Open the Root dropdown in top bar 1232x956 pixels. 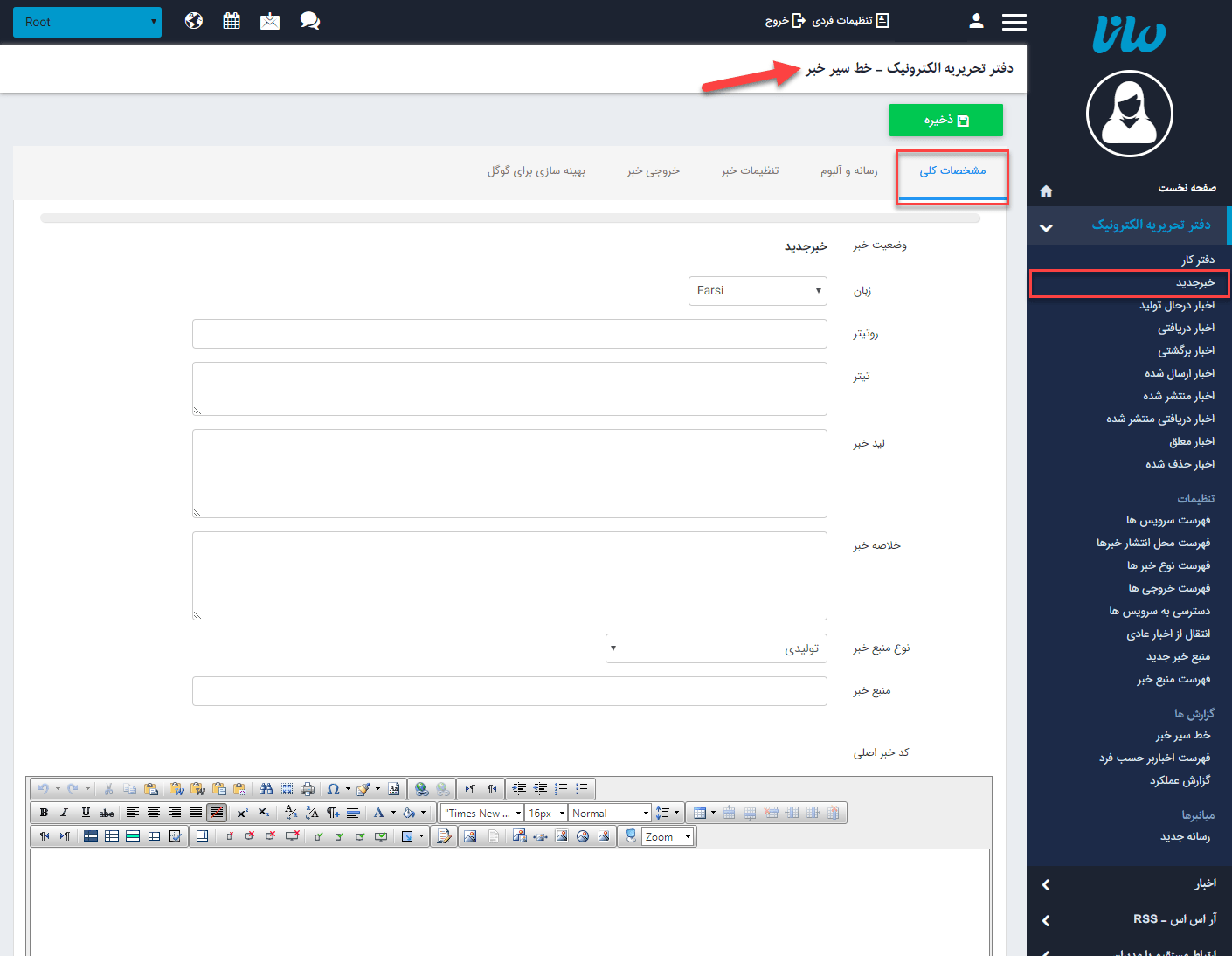pos(87,22)
